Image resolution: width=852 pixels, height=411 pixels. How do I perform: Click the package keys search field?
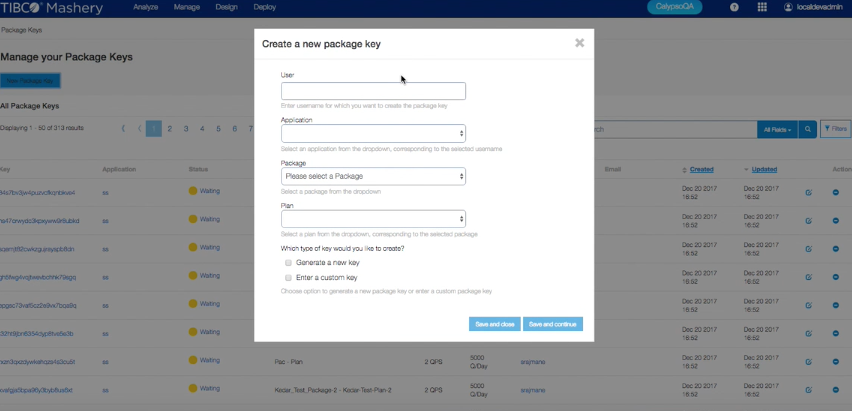click(x=675, y=129)
